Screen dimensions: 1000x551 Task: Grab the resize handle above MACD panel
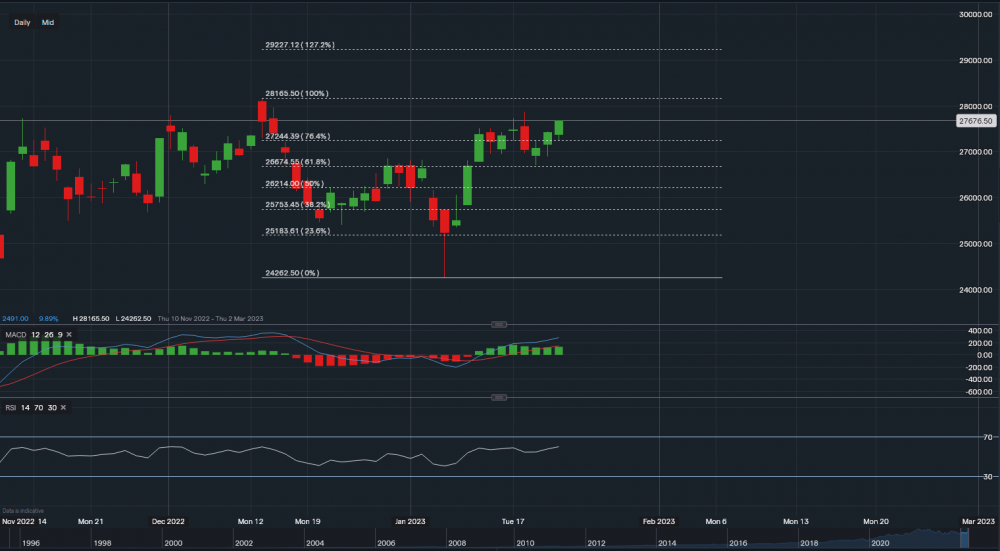(500, 324)
